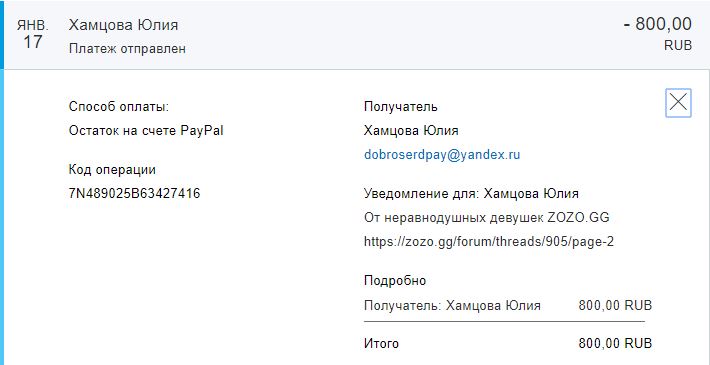This screenshot has width=710, height=365.
Task: Close the transaction details panel with X
Action: 678,103
